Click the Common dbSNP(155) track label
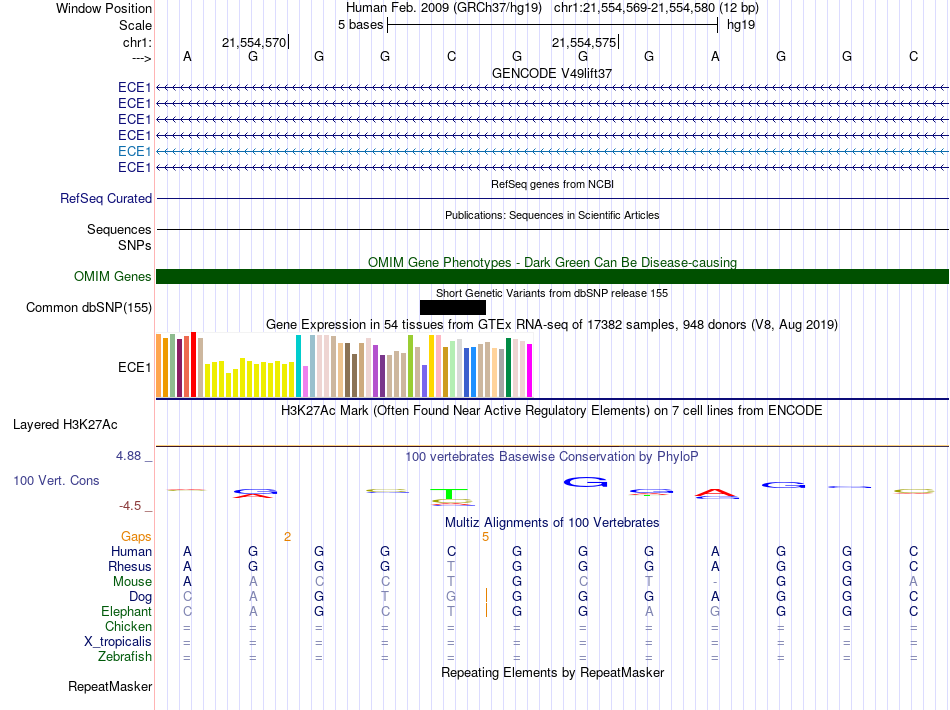950x710 pixels. (x=89, y=308)
